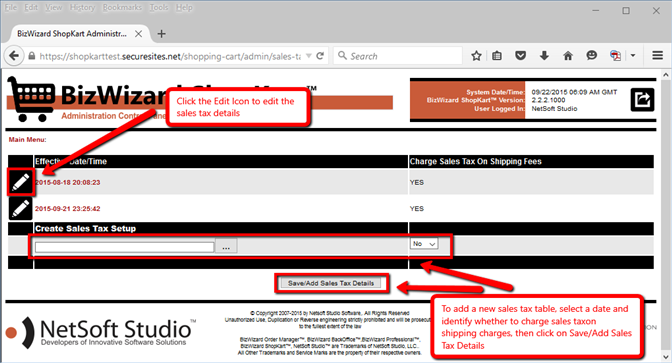This screenshot has width=672, height=363.
Task: Click the Main Menu link
Action: pyautogui.click(x=27, y=140)
